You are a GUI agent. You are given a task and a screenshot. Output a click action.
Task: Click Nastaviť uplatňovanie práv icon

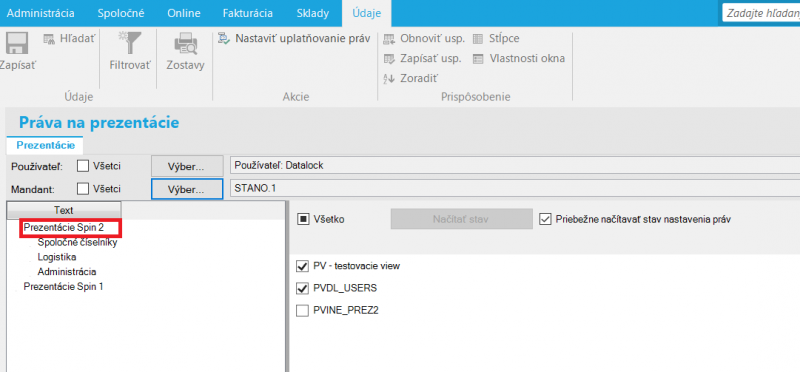pyautogui.click(x=224, y=39)
